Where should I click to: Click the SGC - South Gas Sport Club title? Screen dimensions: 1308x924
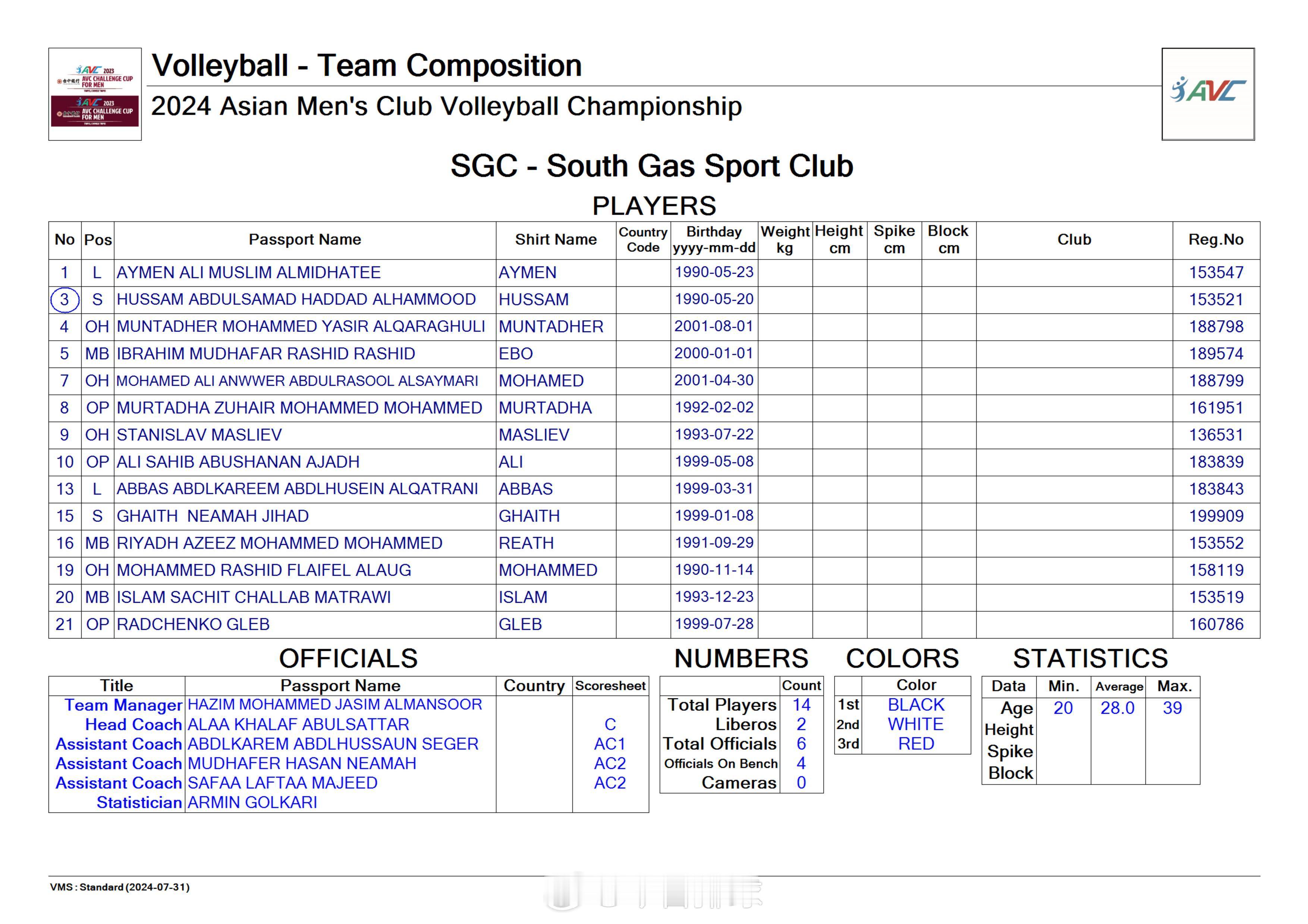click(x=652, y=165)
